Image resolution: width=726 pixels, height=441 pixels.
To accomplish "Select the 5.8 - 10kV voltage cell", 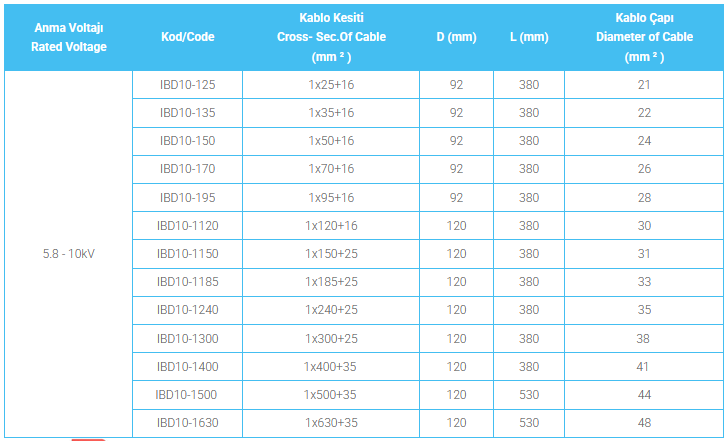I will pyautogui.click(x=68, y=254).
